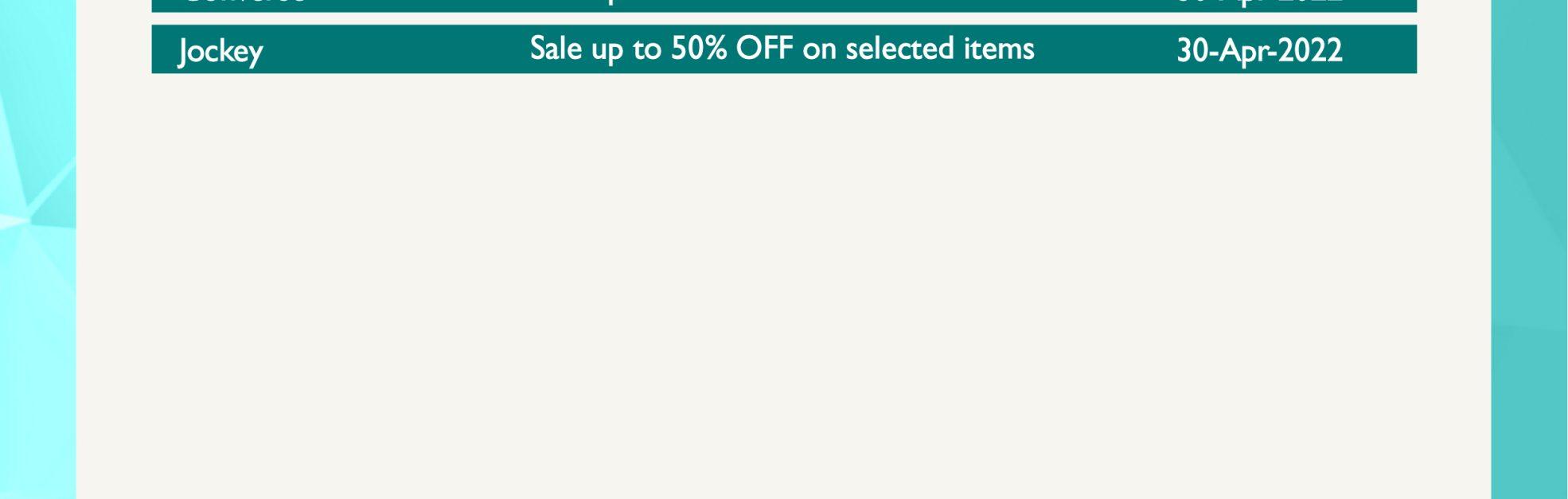Select the word OFF in the offer
The width and height of the screenshot is (1568, 499).
[764, 49]
